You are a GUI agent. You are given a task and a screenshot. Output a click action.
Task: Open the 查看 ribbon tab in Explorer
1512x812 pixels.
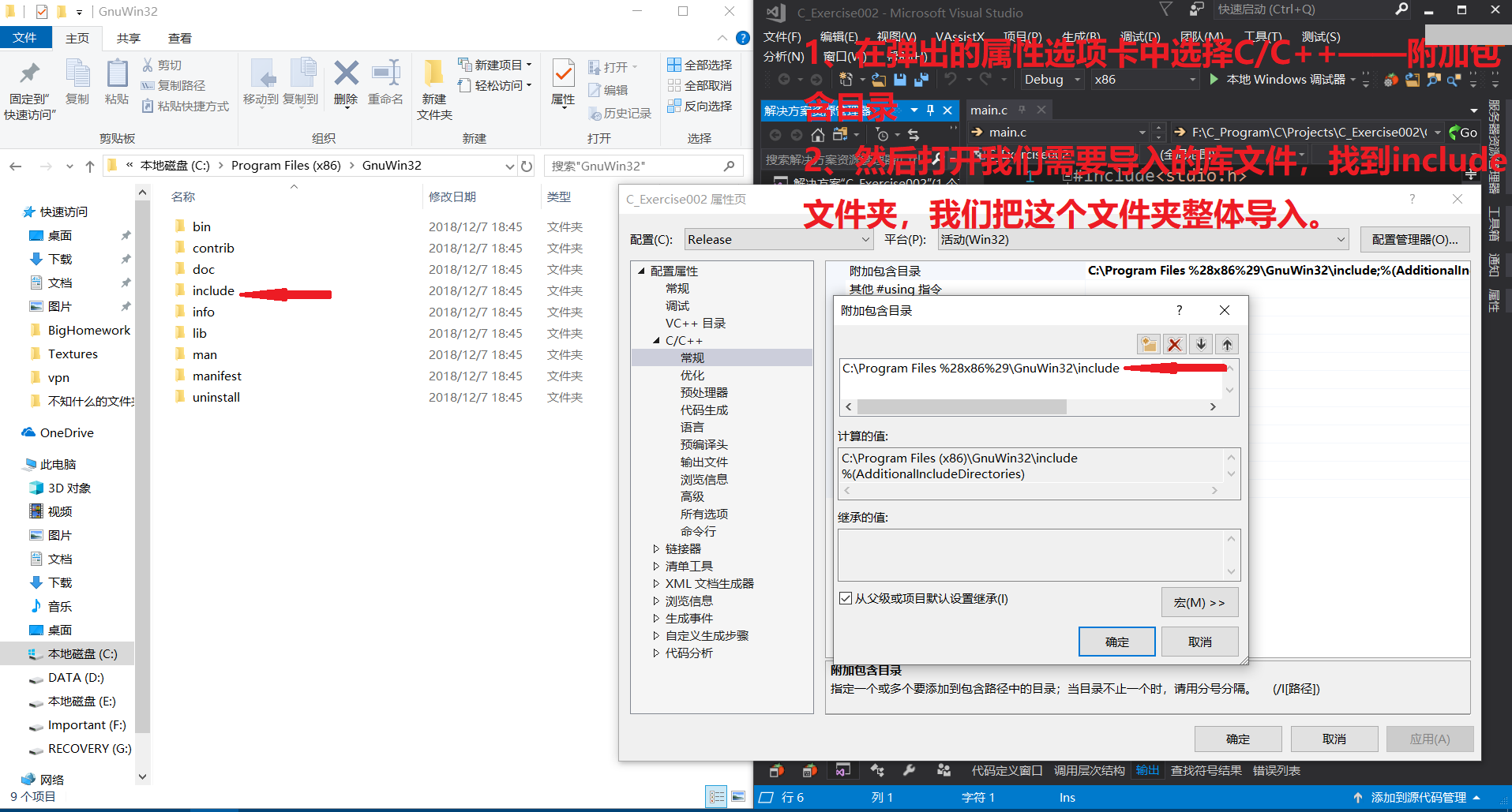[180, 38]
